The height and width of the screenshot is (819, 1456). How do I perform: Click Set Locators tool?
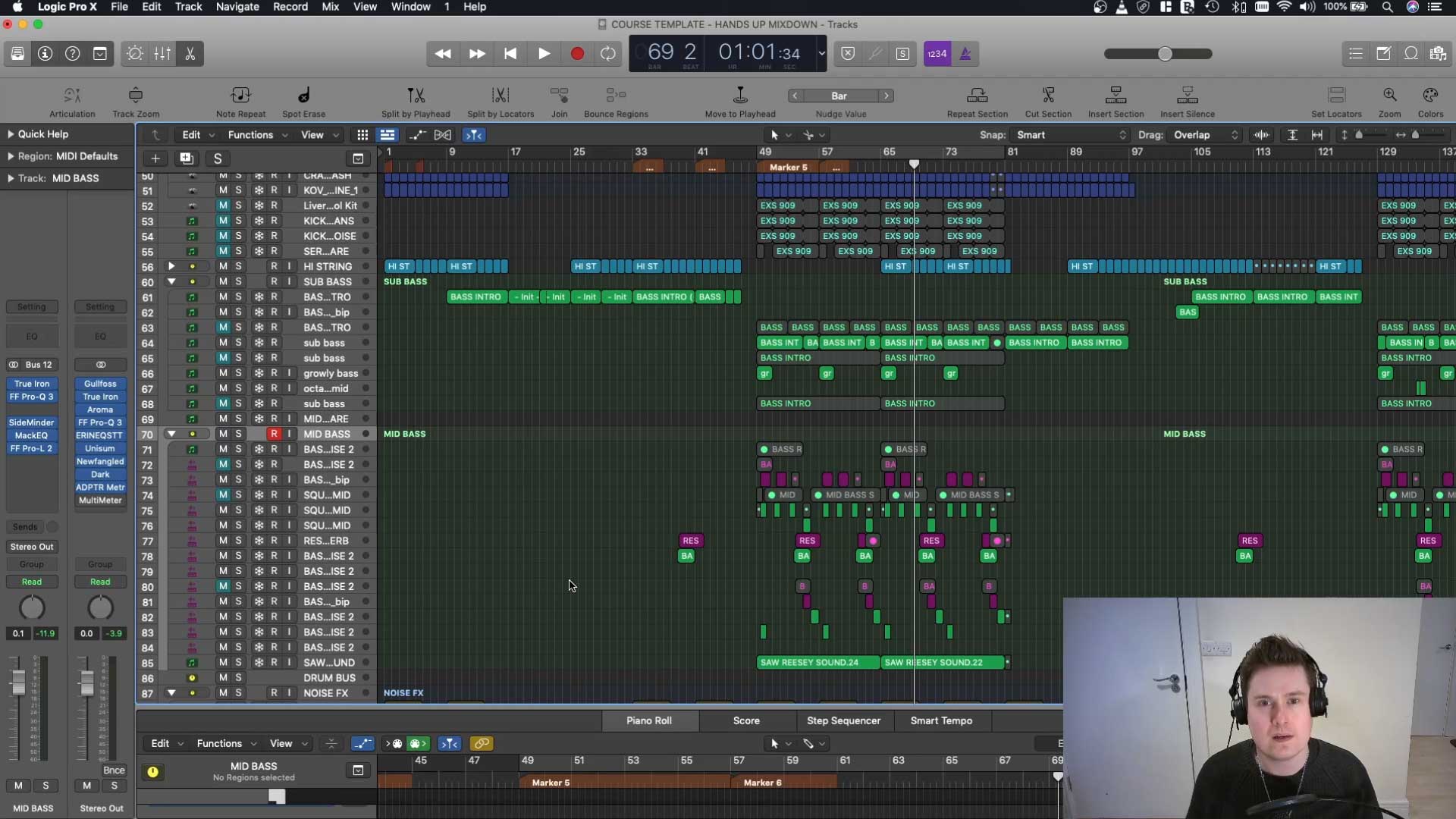coord(1336,102)
